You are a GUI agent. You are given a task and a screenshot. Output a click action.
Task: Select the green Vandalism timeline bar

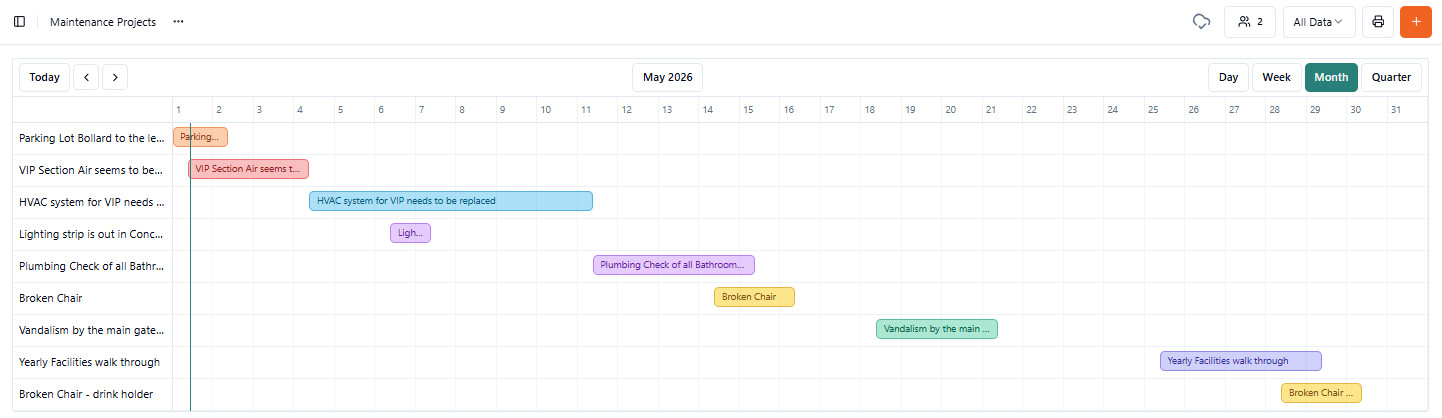coord(937,329)
